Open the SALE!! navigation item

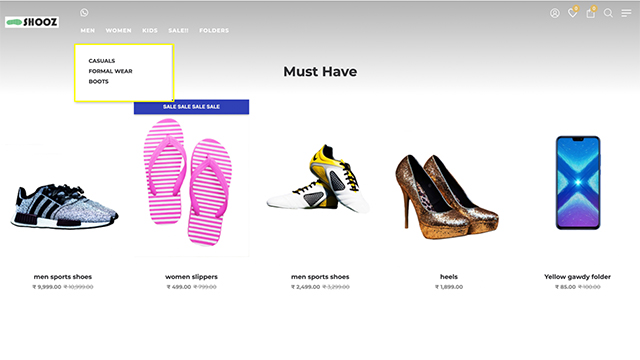point(178,31)
